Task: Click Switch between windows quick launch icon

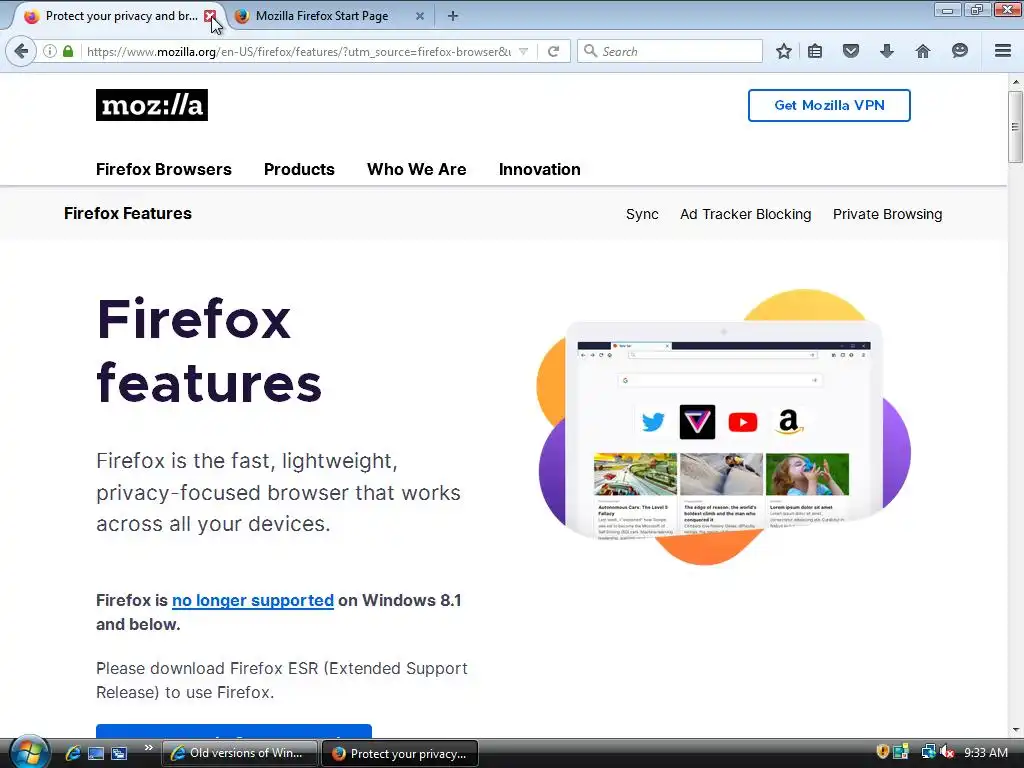Action: [119, 753]
